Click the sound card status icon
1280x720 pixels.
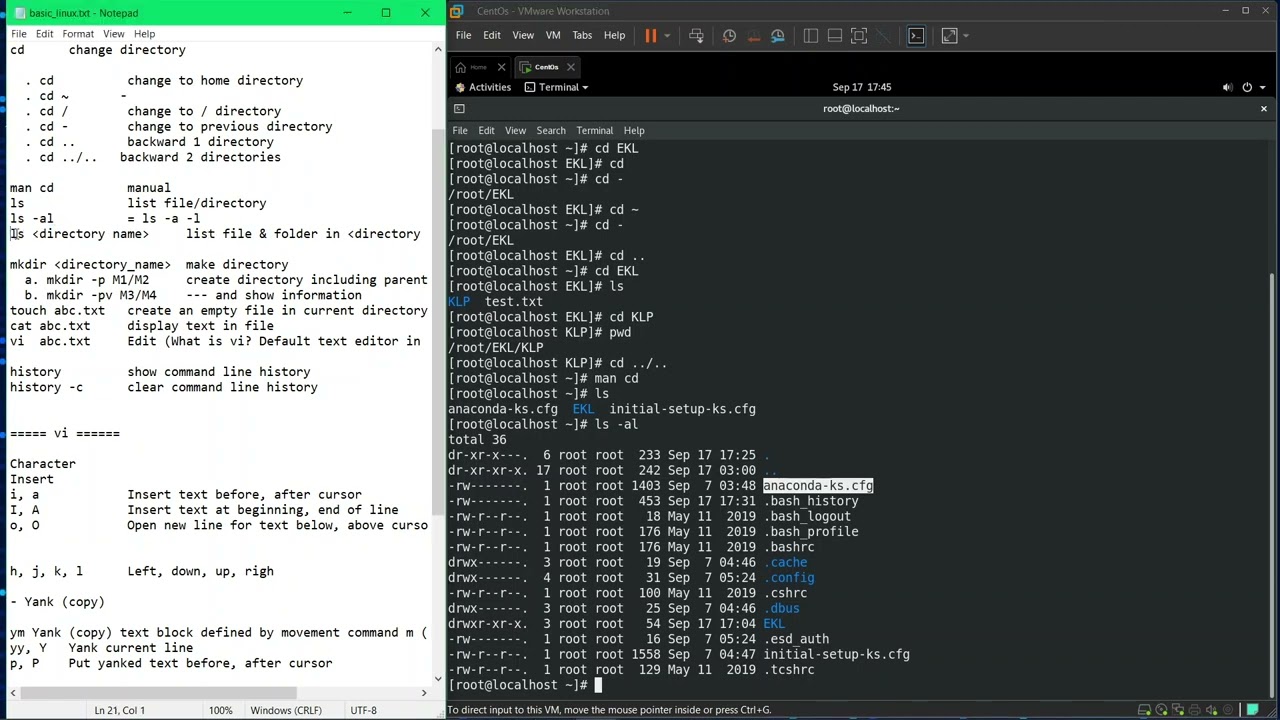click(1212, 710)
